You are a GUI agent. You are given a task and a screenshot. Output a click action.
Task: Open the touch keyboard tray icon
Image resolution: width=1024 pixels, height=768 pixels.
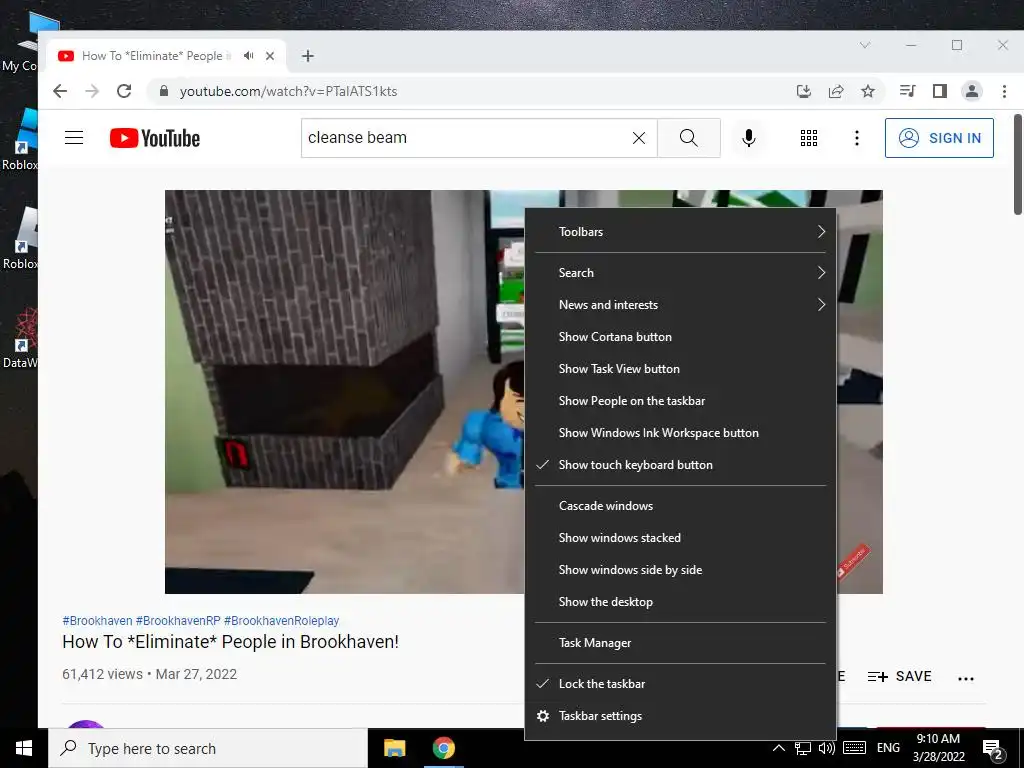pos(854,748)
